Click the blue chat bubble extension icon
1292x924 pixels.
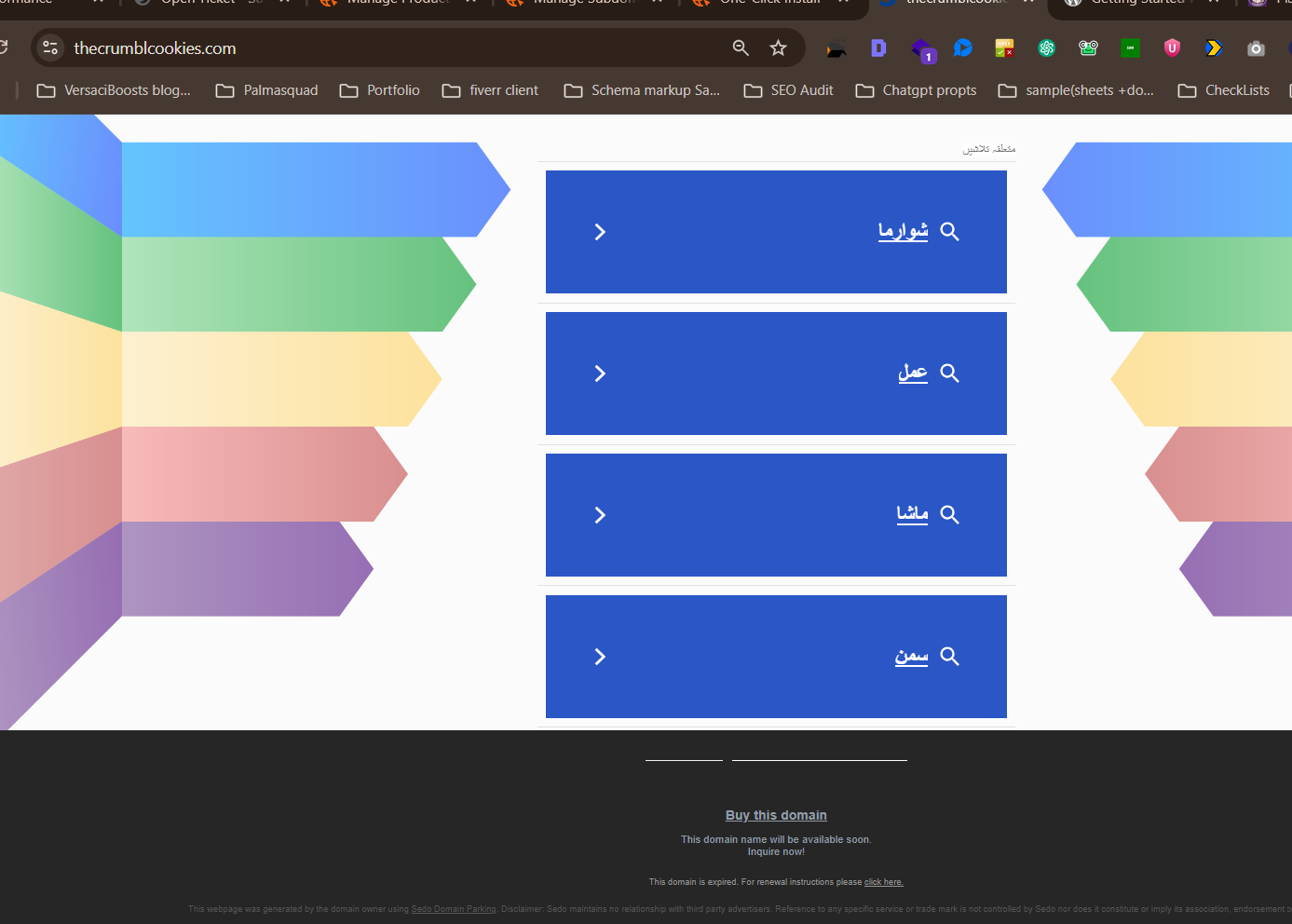click(x=963, y=48)
